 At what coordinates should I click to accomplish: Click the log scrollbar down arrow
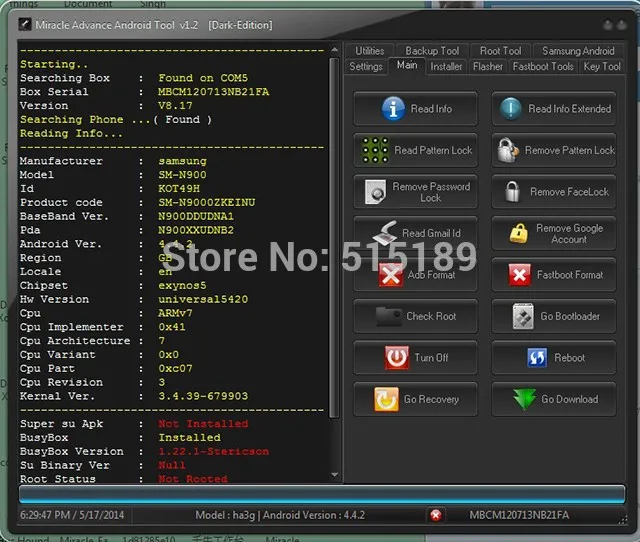pos(334,475)
